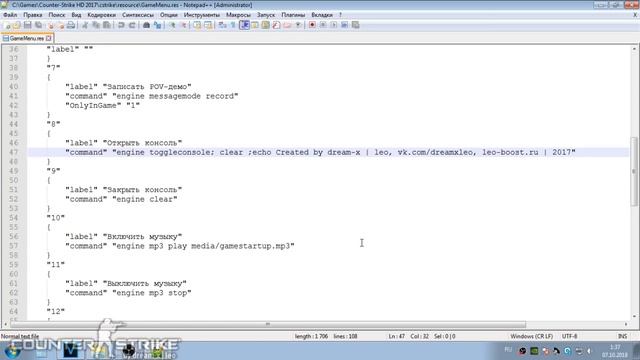Print the document using the Print icon
The image size is (640, 360).
(70, 25)
